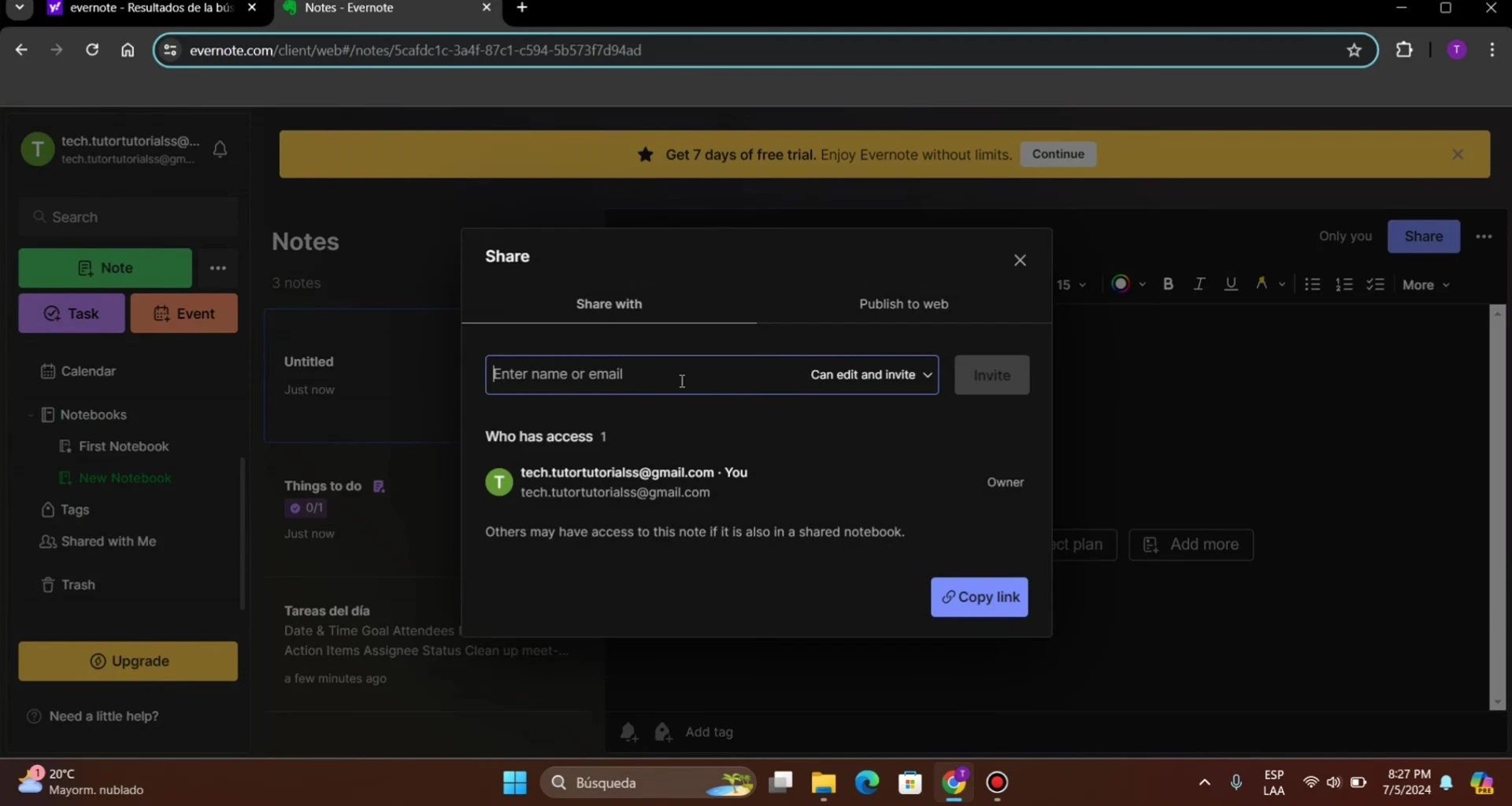Open Microsoft Edge from the taskbar

[866, 782]
